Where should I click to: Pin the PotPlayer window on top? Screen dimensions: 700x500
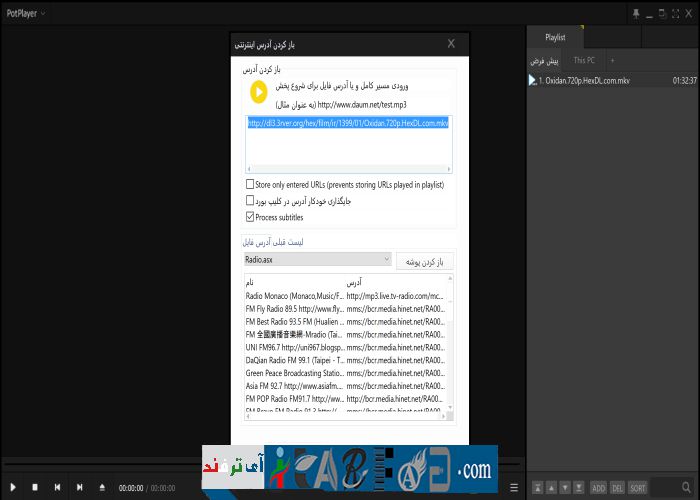pyautogui.click(x=635, y=13)
